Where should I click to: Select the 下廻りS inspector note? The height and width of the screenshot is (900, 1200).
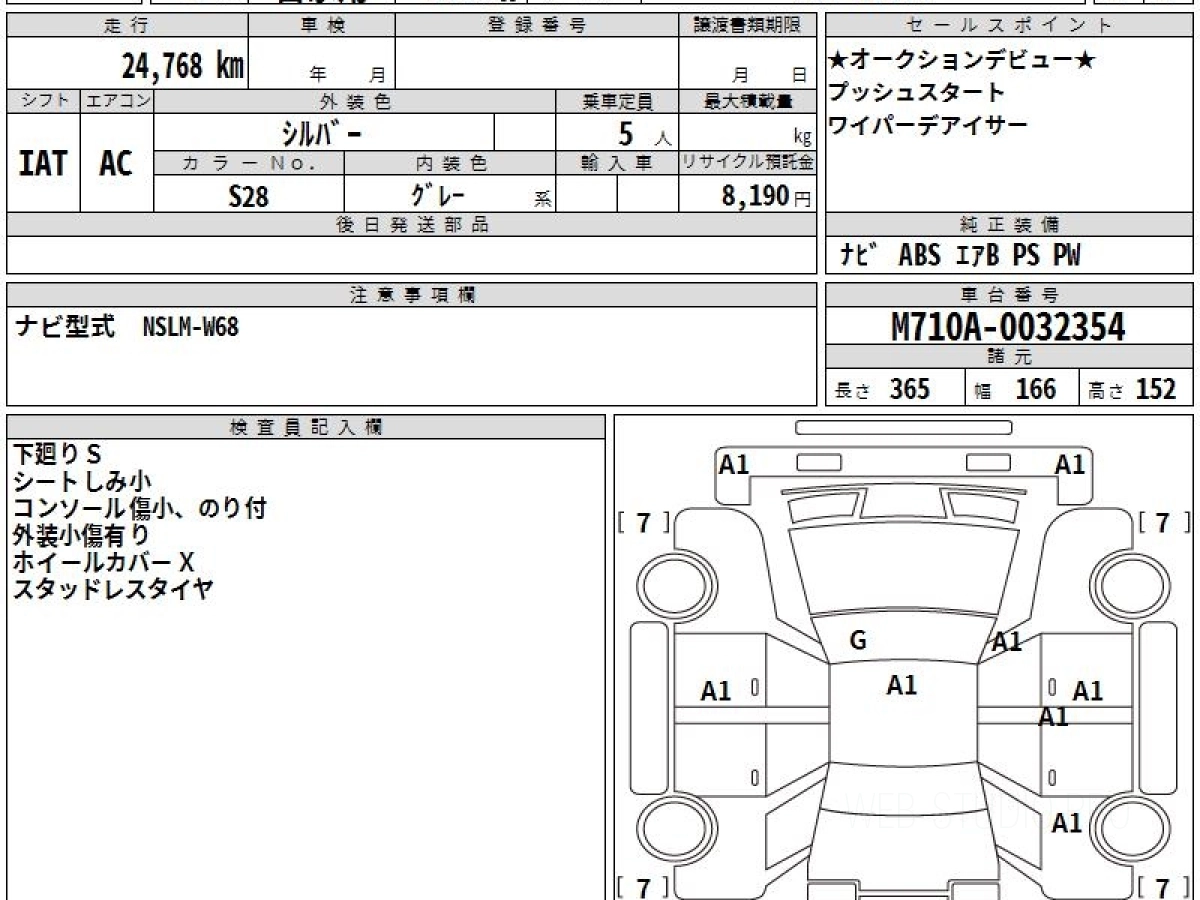(x=58, y=454)
